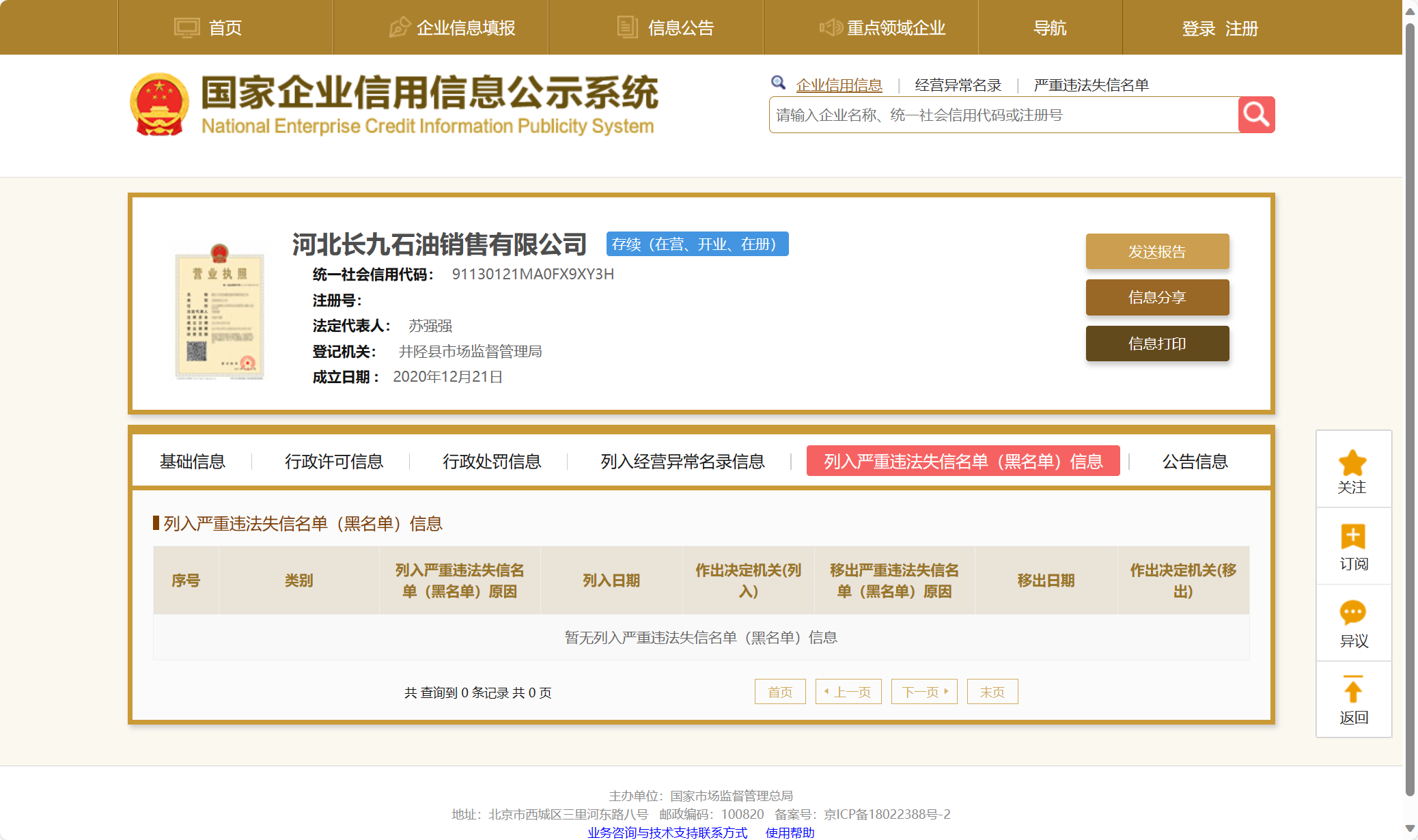
Task: Switch to 列入经营异常名录信息 tab
Action: 682,462
